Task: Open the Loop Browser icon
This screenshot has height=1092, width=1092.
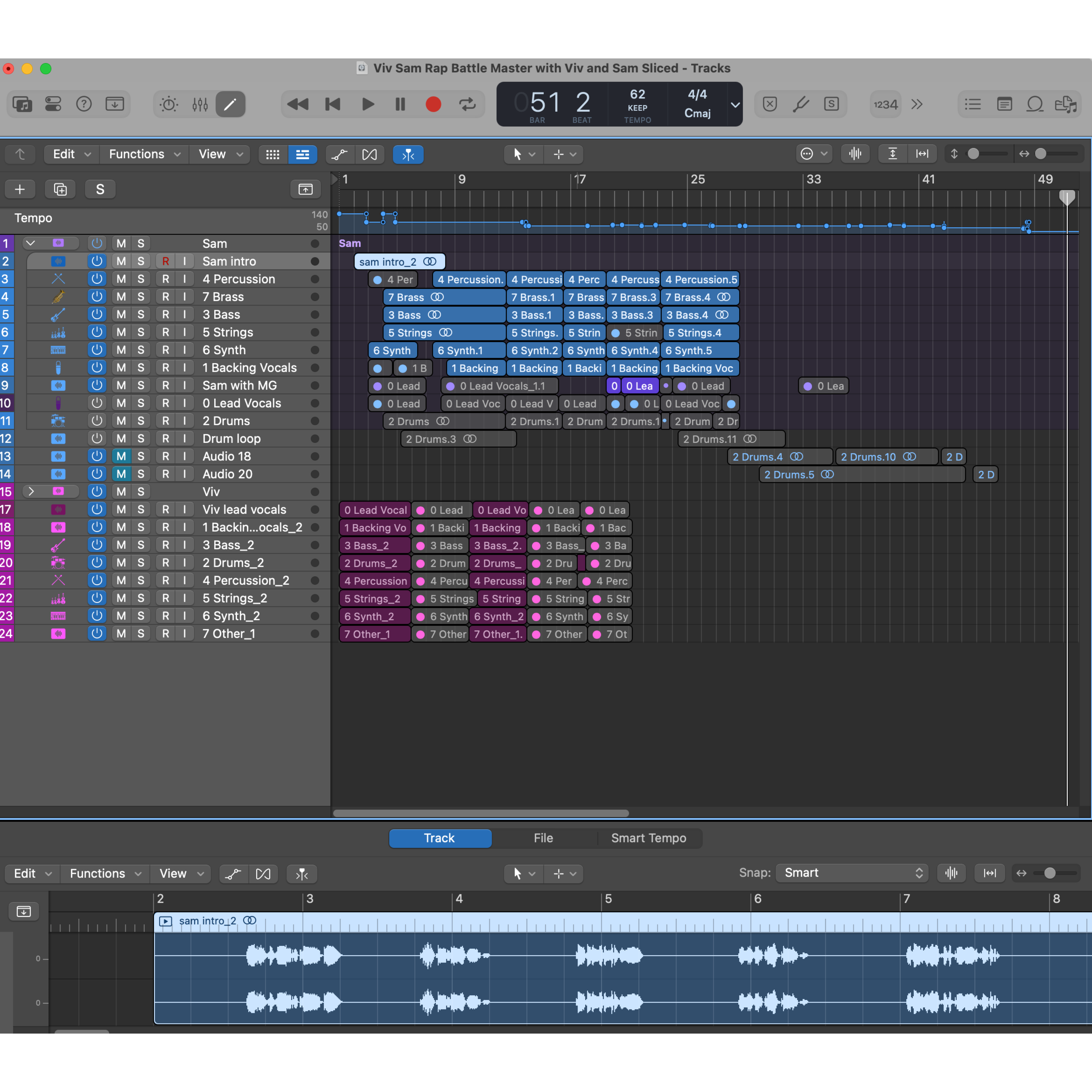Action: coord(1035,104)
